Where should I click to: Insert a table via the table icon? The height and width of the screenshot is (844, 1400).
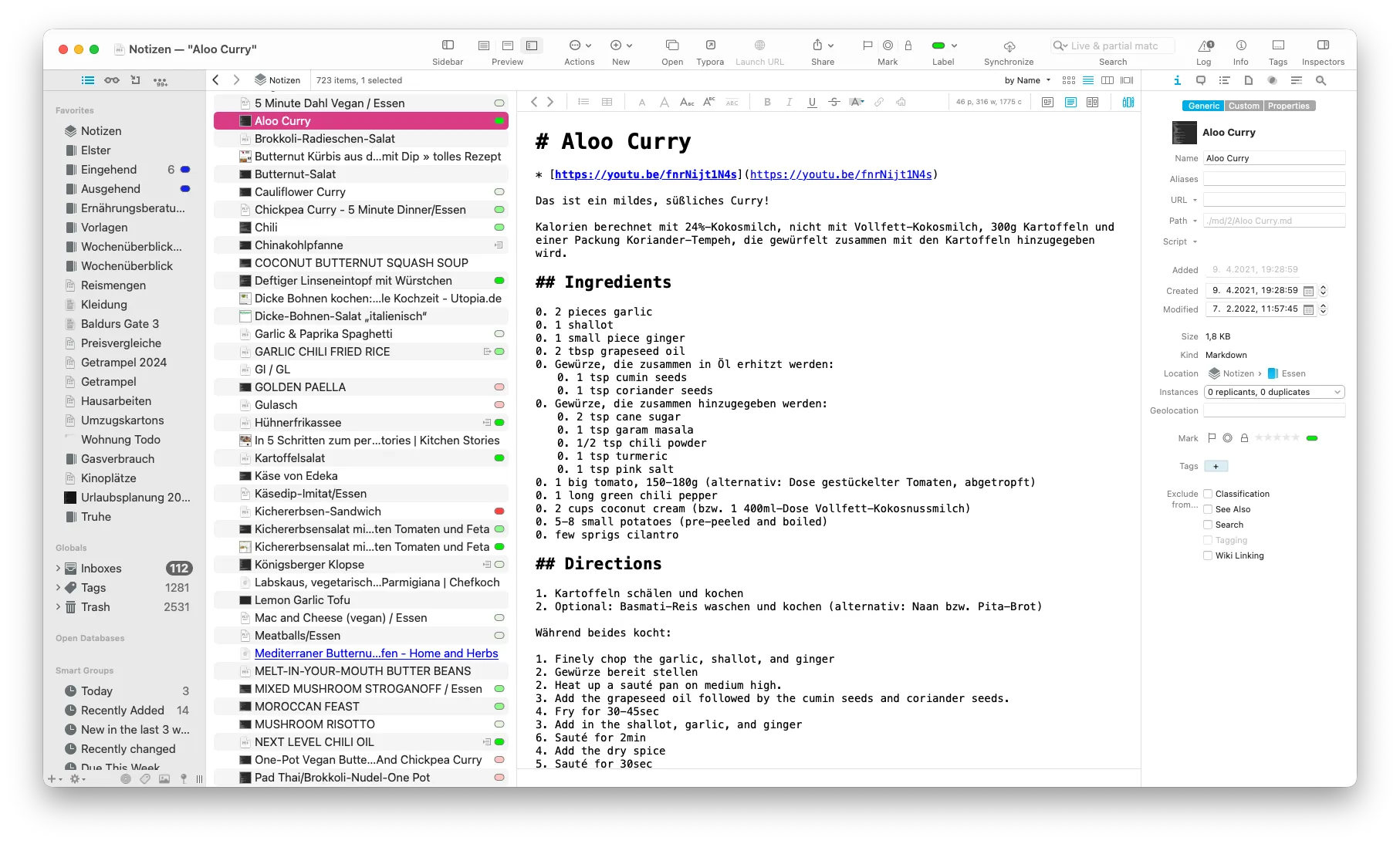(x=607, y=101)
